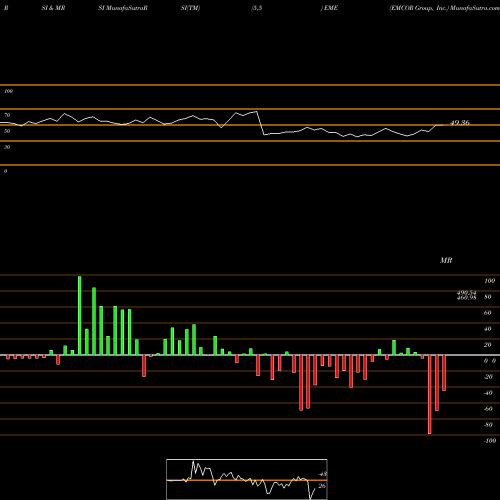
Task: Click the '26' value in mini chart
Action: tap(322, 486)
